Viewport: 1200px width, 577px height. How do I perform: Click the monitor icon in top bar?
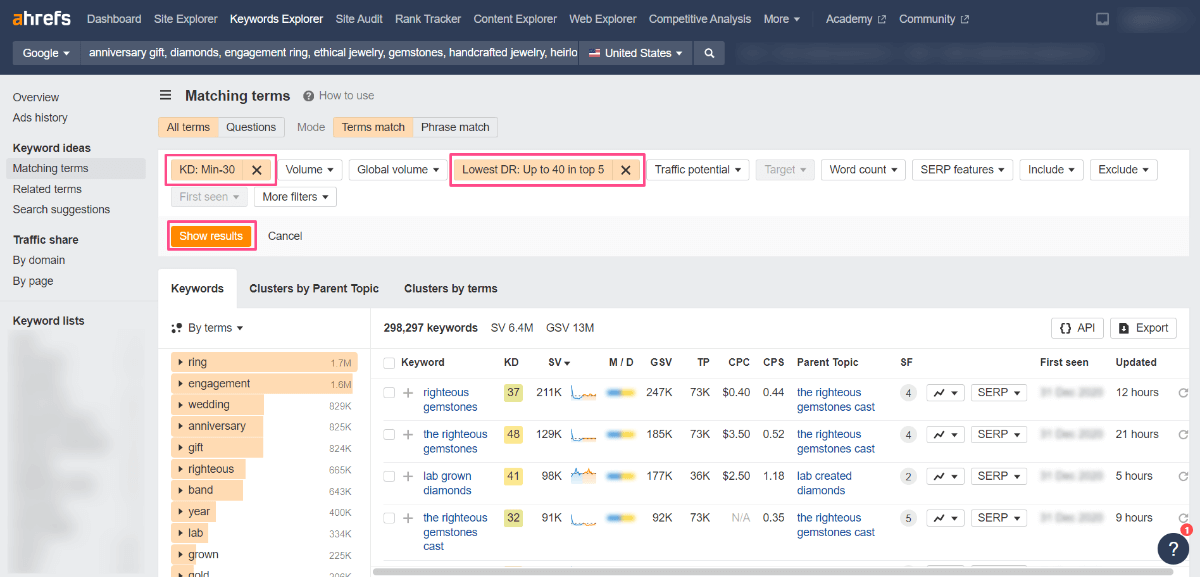point(1102,19)
